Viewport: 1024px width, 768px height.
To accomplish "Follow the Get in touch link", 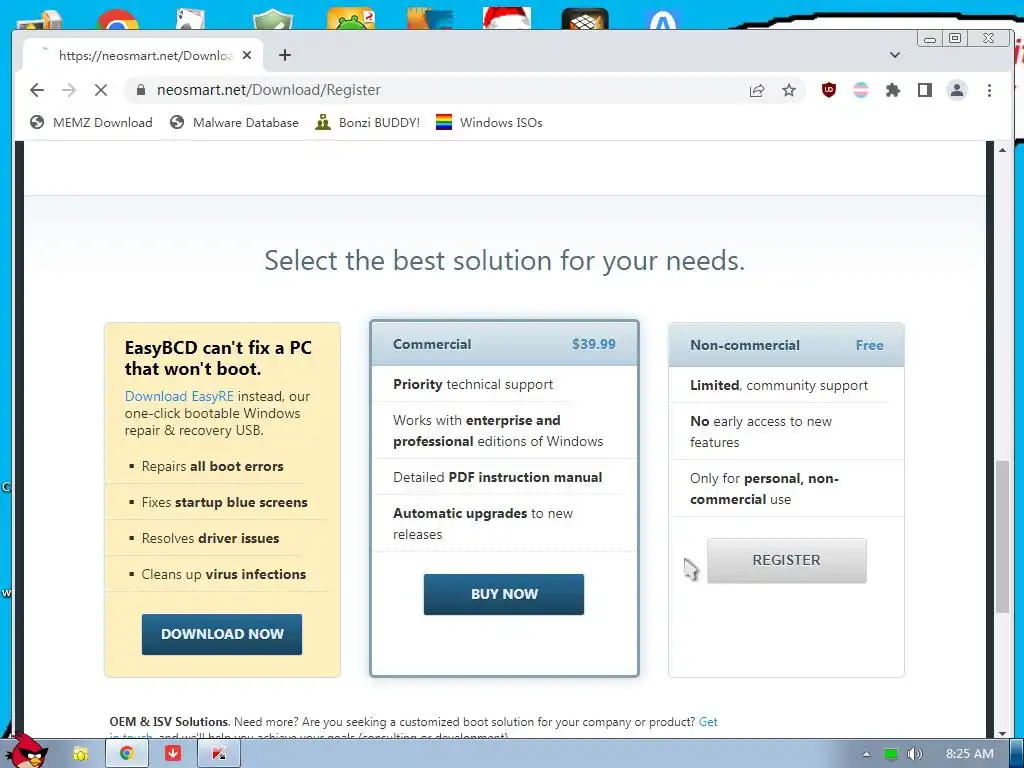I will pyautogui.click(x=708, y=722).
